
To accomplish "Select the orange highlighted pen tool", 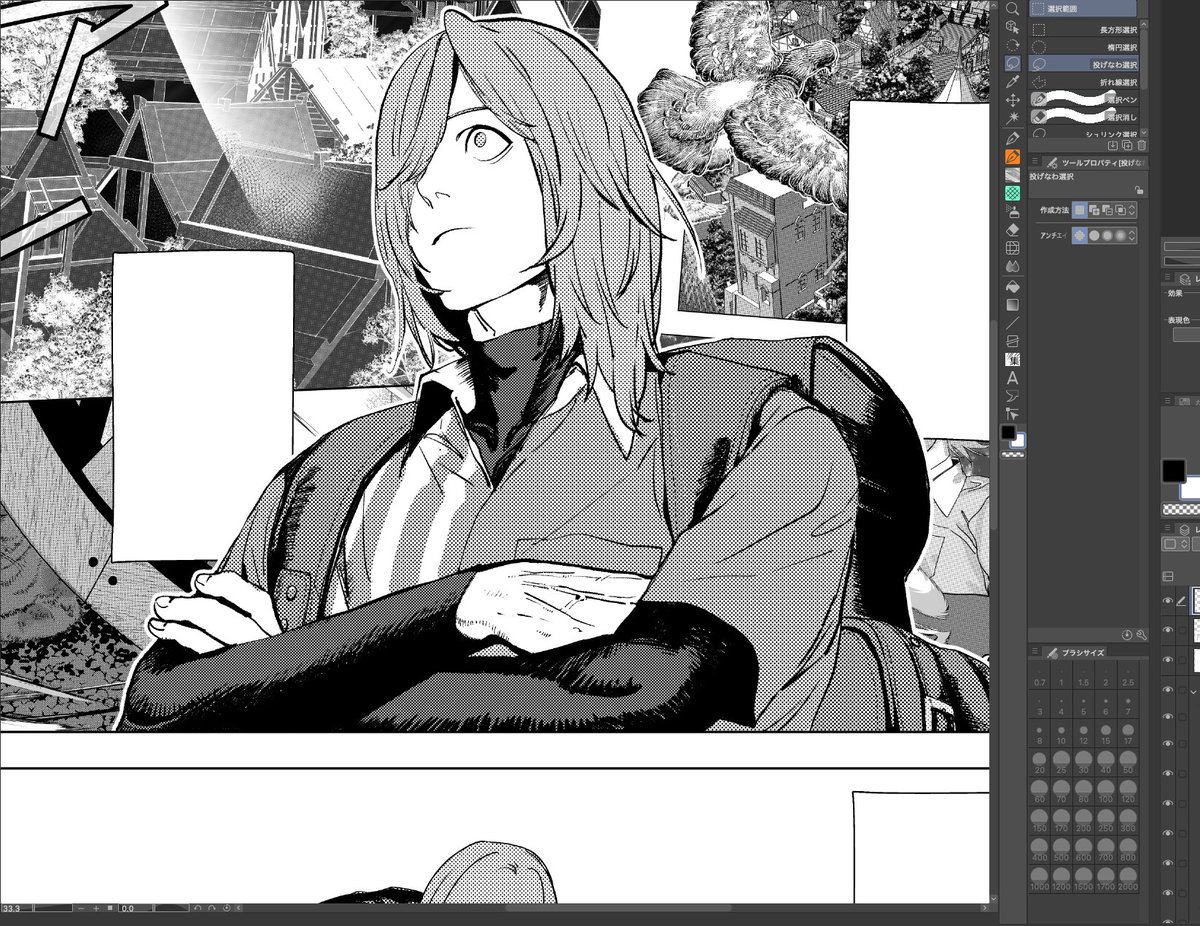I will (x=1012, y=156).
